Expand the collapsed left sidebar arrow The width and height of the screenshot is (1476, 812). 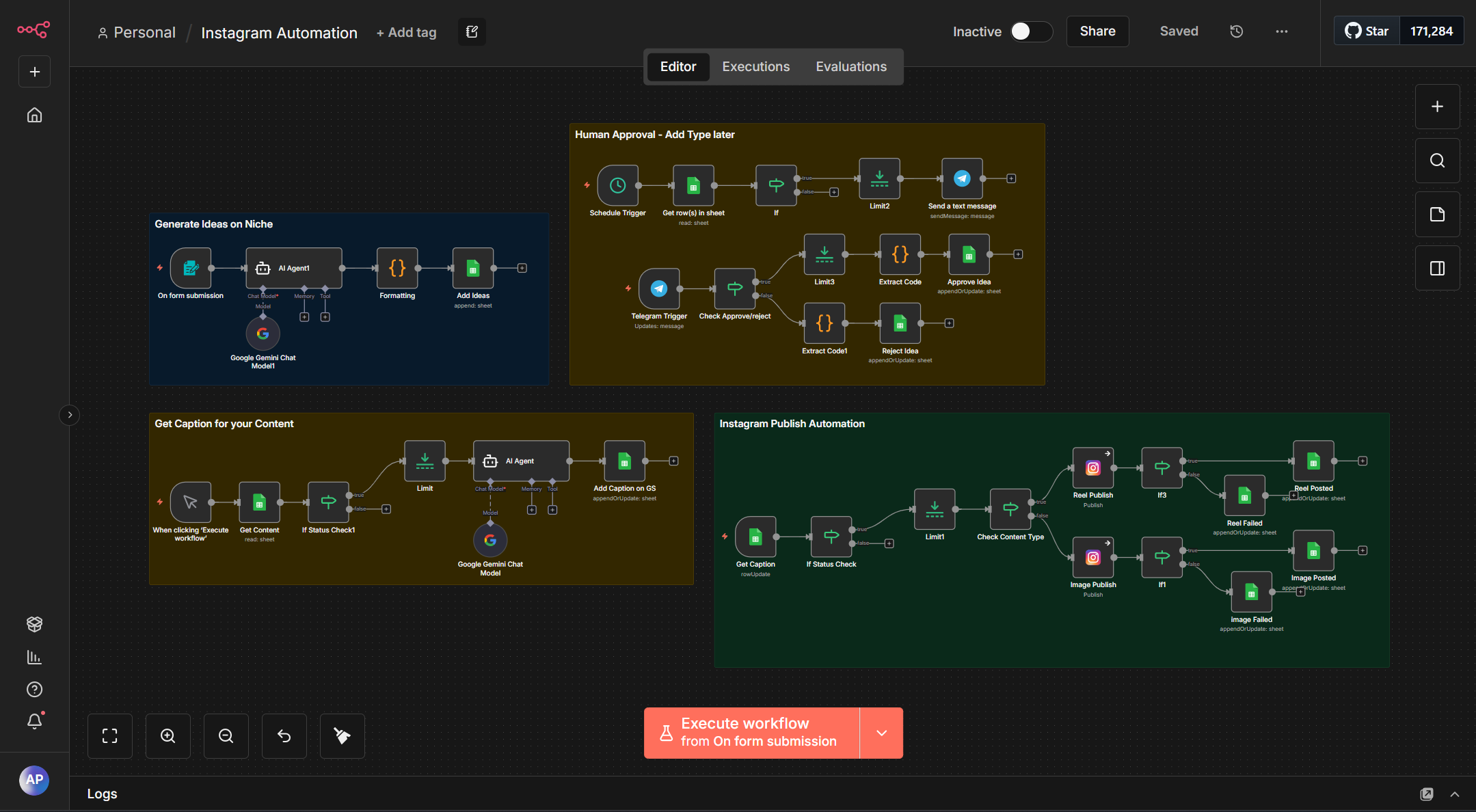pos(70,415)
